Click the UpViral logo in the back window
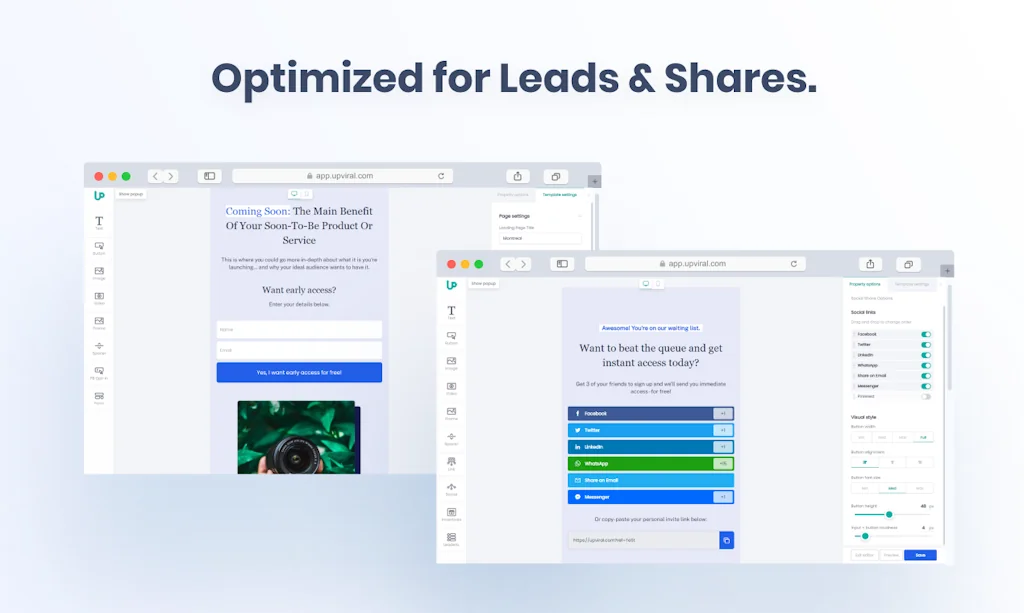 coord(99,195)
